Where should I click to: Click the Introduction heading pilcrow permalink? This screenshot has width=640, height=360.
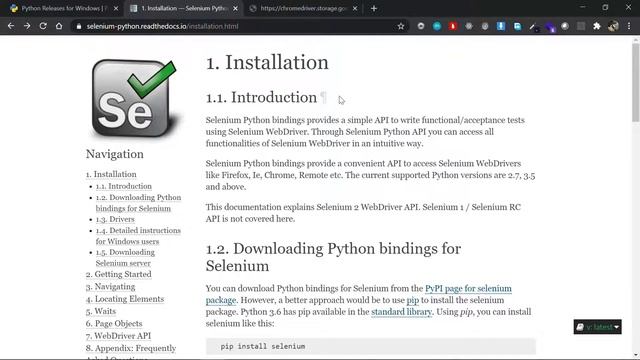pos(323,98)
